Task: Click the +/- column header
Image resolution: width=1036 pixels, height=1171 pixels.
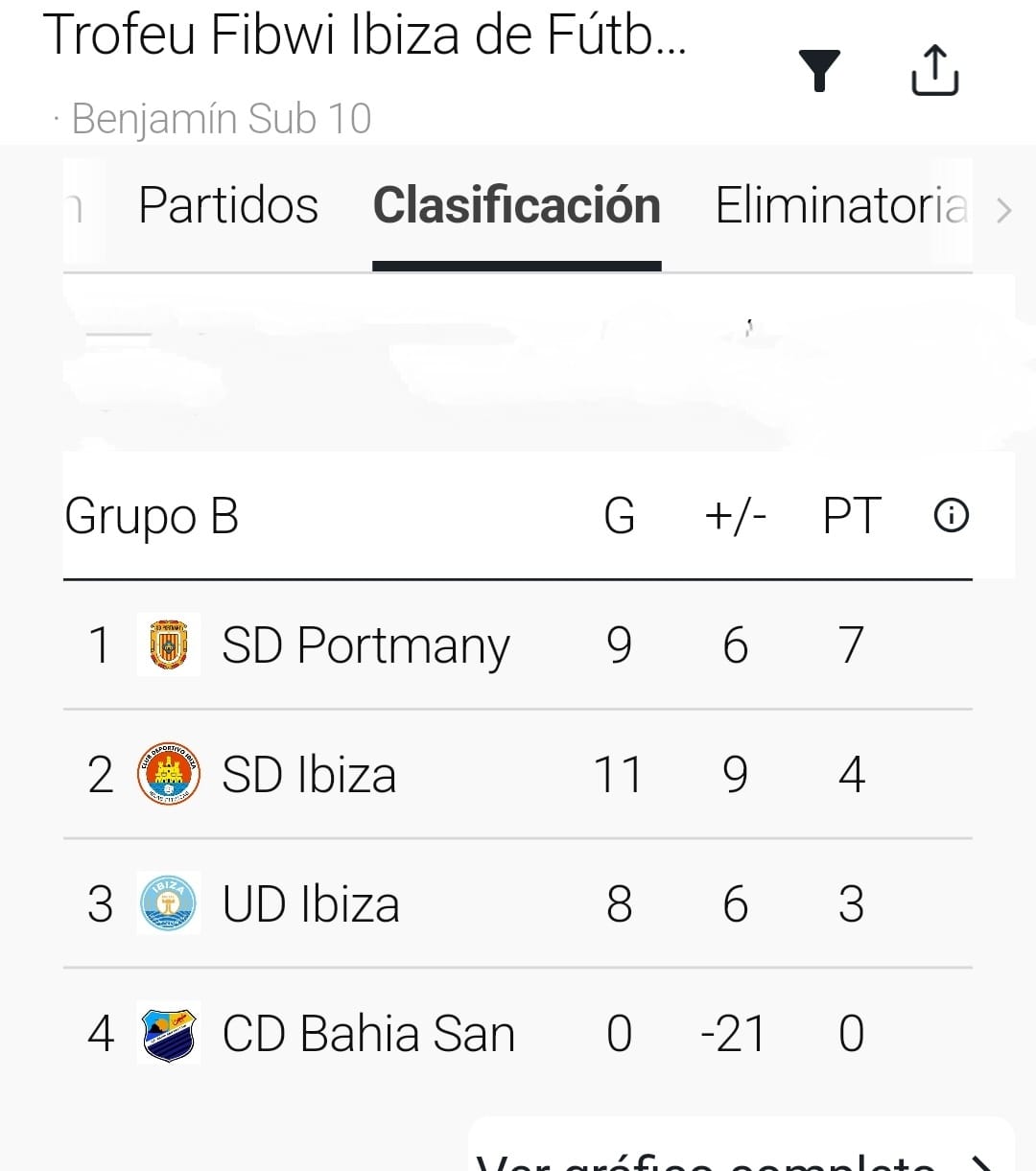Action: coord(735,516)
